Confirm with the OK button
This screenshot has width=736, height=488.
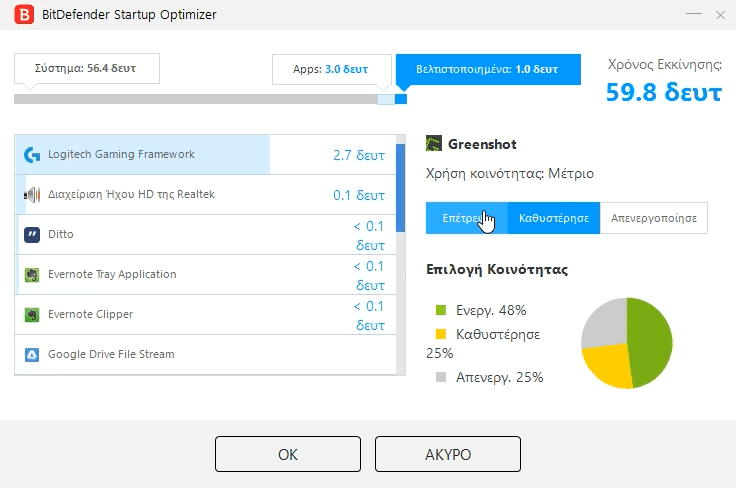tap(288, 454)
